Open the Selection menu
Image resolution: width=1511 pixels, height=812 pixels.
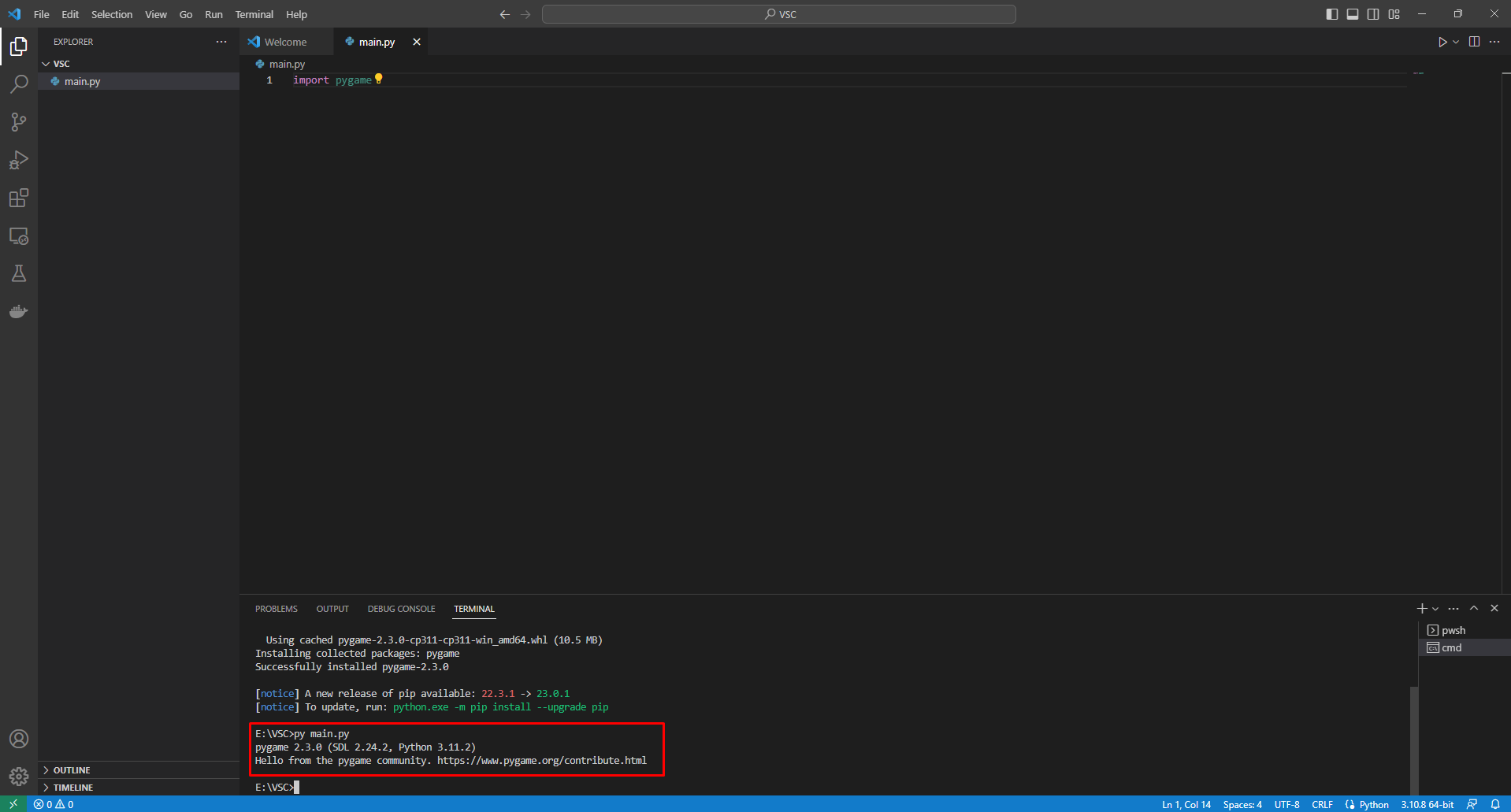[112, 14]
